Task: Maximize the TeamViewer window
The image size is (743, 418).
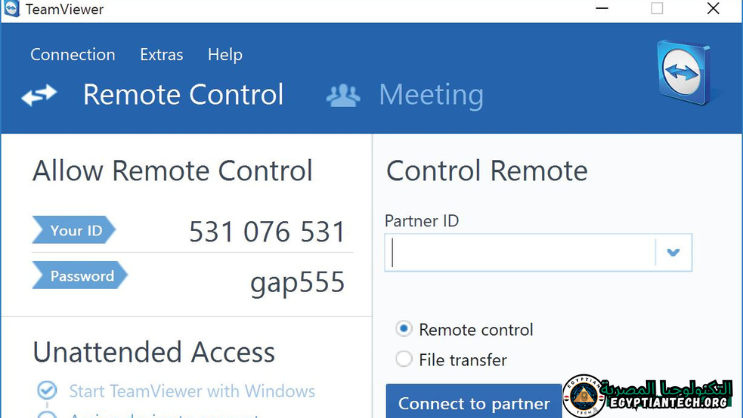Action: point(657,10)
